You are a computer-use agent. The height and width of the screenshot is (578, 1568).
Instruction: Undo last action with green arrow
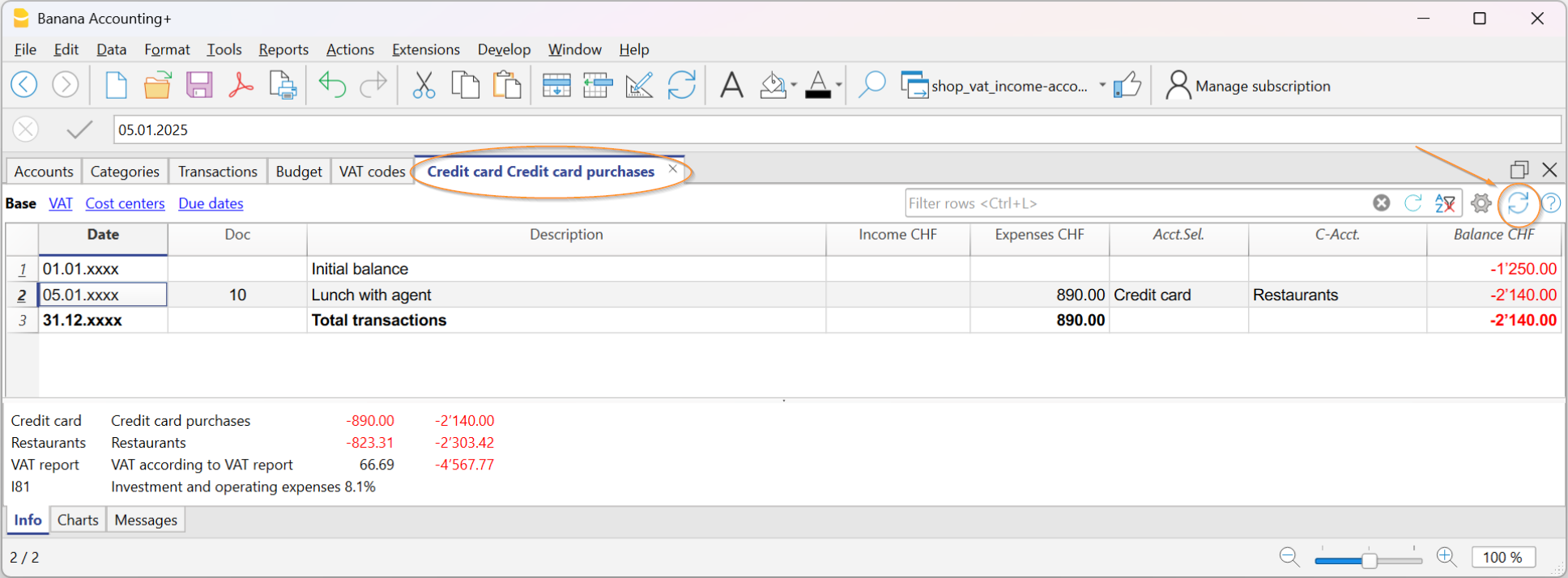(332, 84)
